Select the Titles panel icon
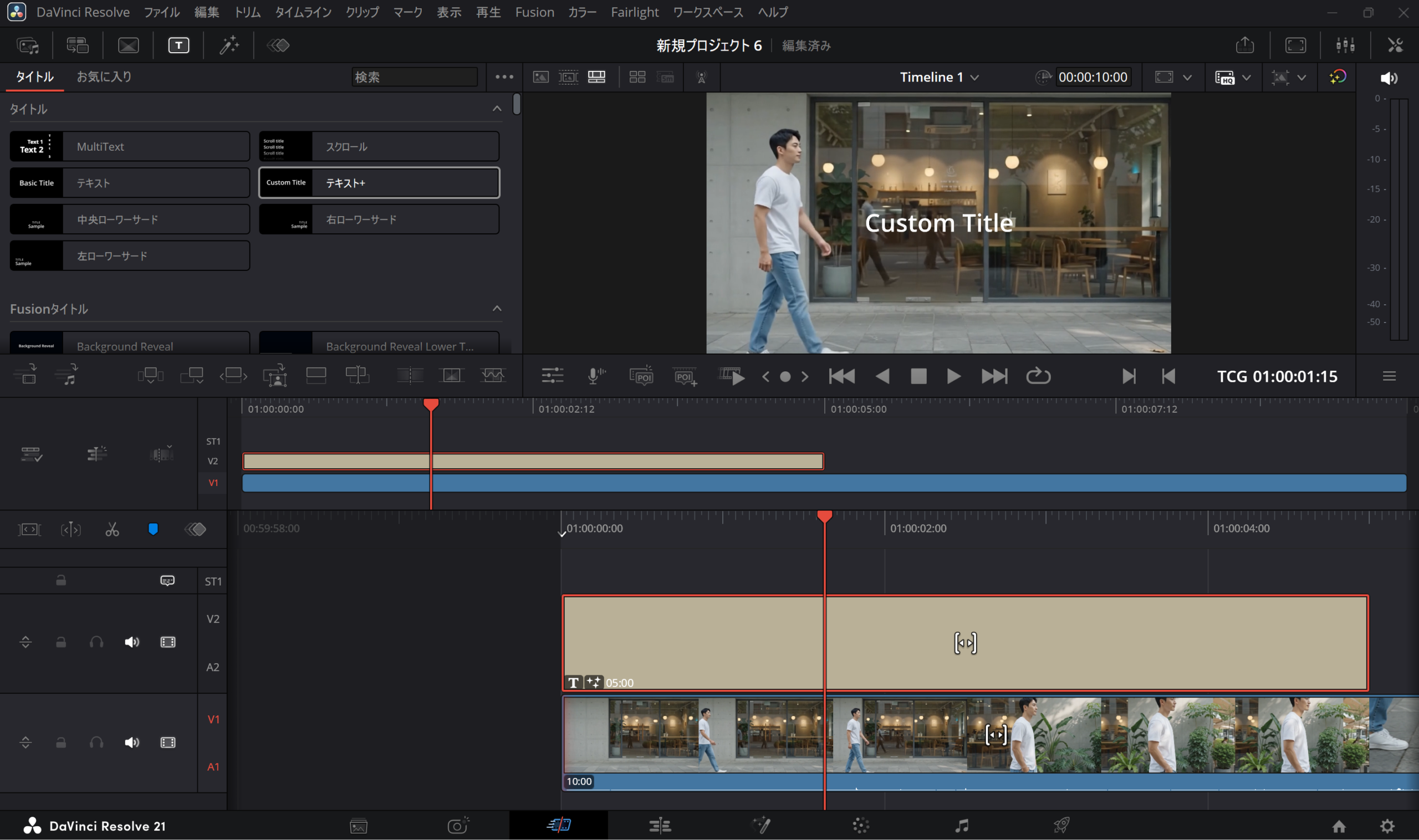The width and height of the screenshot is (1419, 840). pyautogui.click(x=178, y=45)
